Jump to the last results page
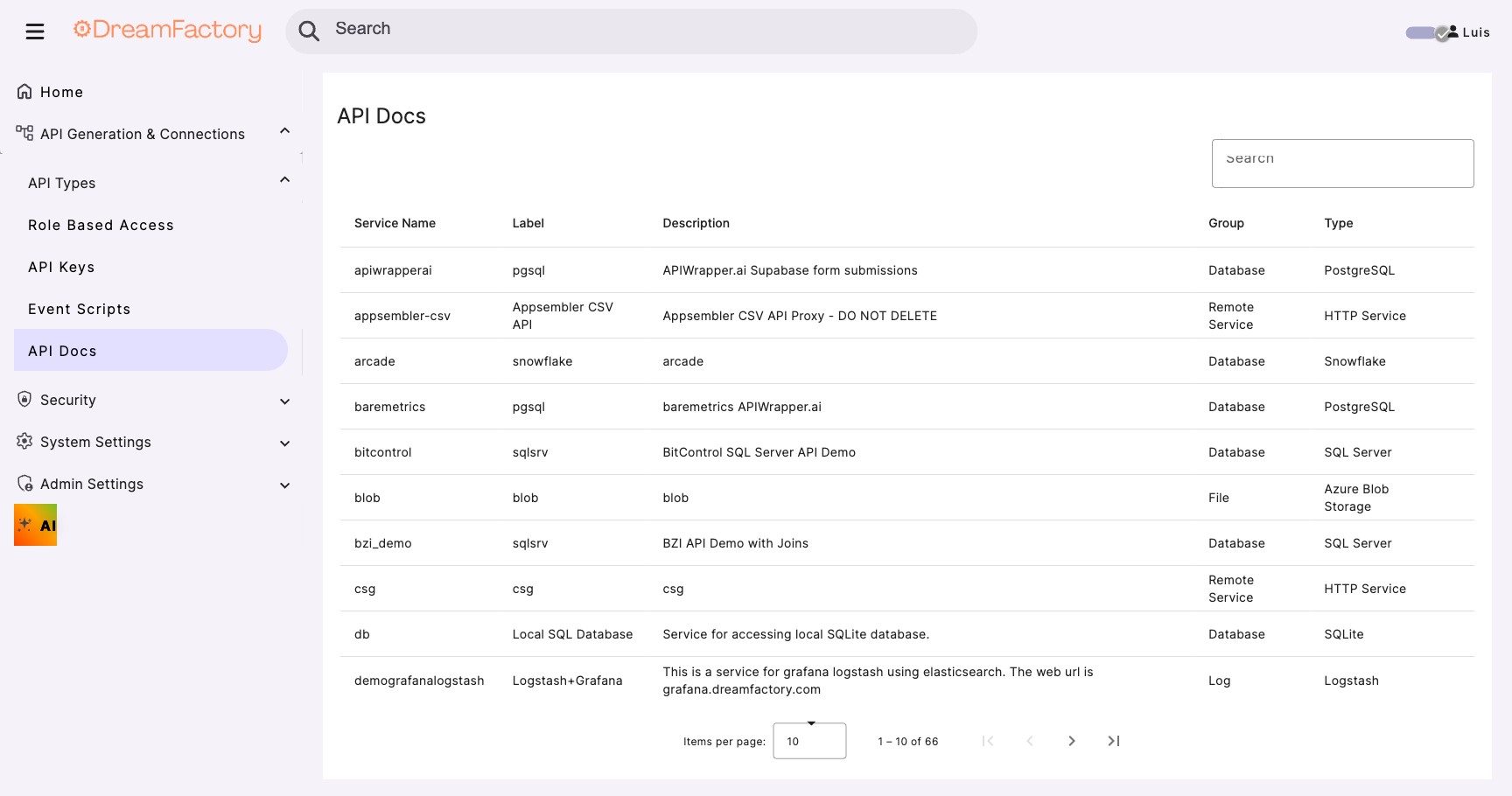The width and height of the screenshot is (1512, 796). click(x=1113, y=741)
